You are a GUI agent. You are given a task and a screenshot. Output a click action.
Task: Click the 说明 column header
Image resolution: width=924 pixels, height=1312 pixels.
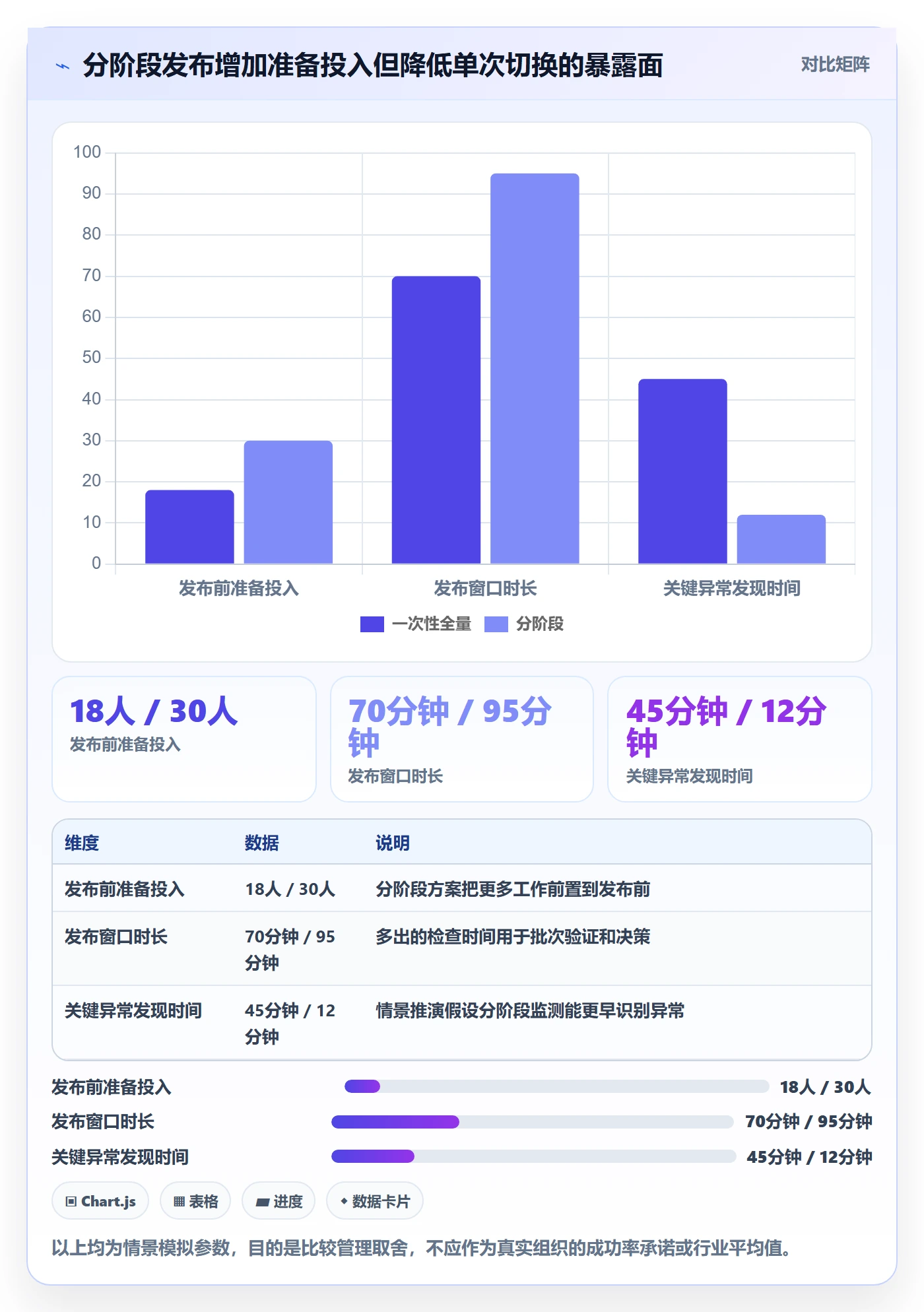click(x=393, y=843)
